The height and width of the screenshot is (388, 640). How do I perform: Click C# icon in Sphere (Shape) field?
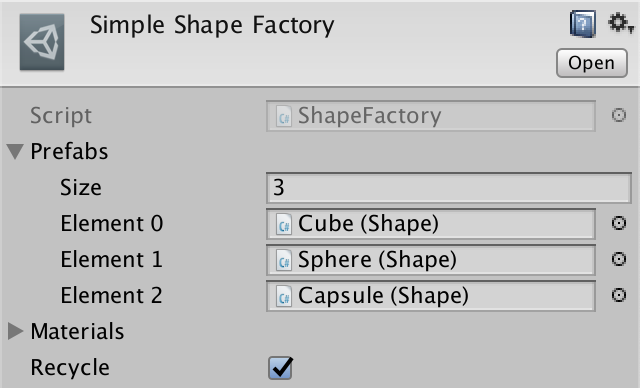(284, 260)
